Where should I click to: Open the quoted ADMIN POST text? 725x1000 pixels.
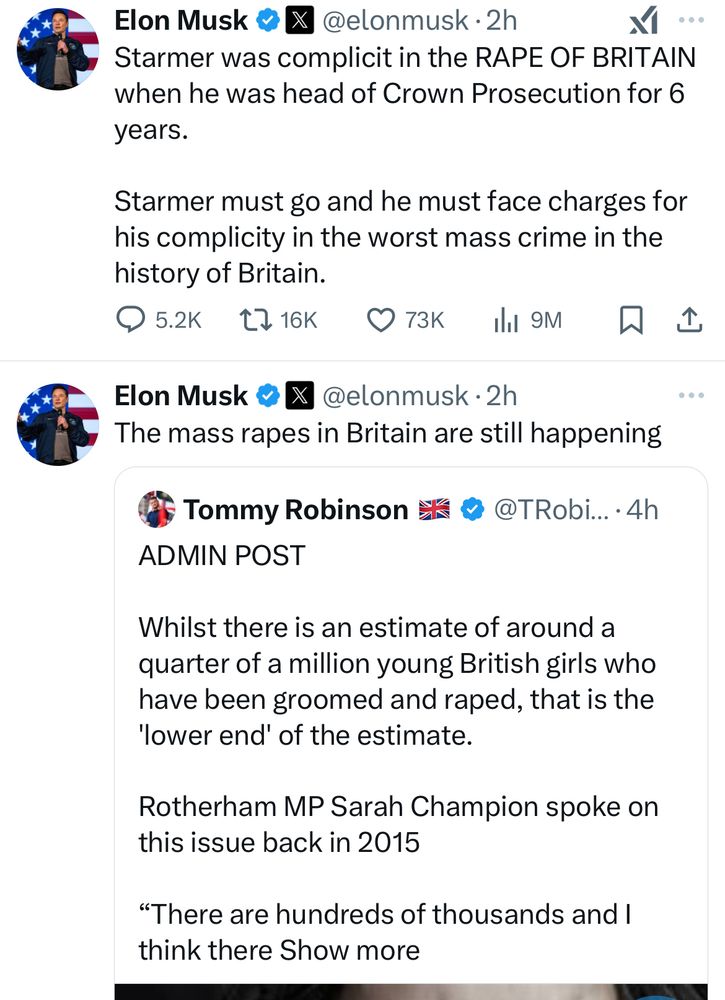[x=222, y=556]
